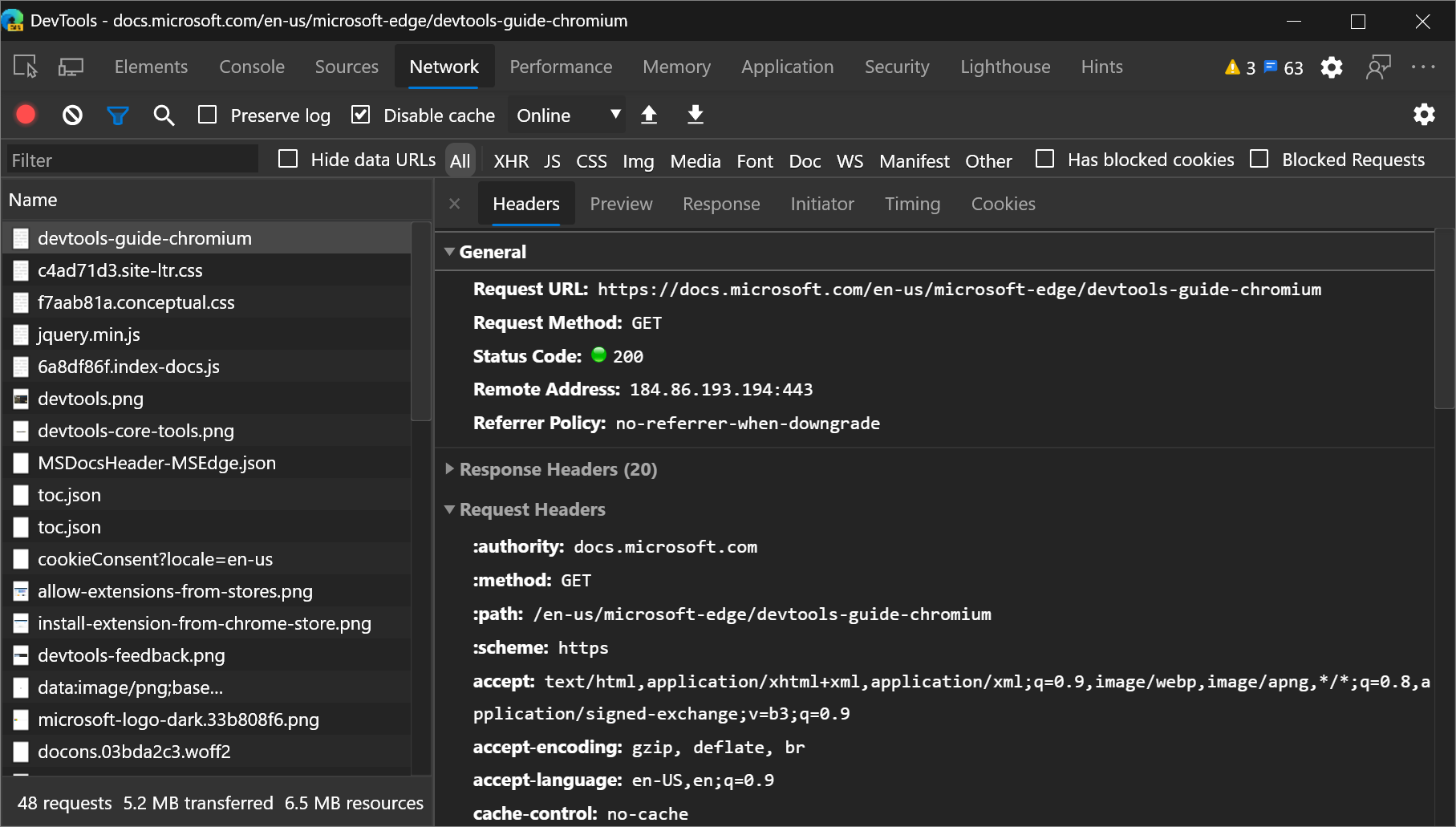Click the send feedback icon
The image size is (1456, 827).
pos(1378,67)
